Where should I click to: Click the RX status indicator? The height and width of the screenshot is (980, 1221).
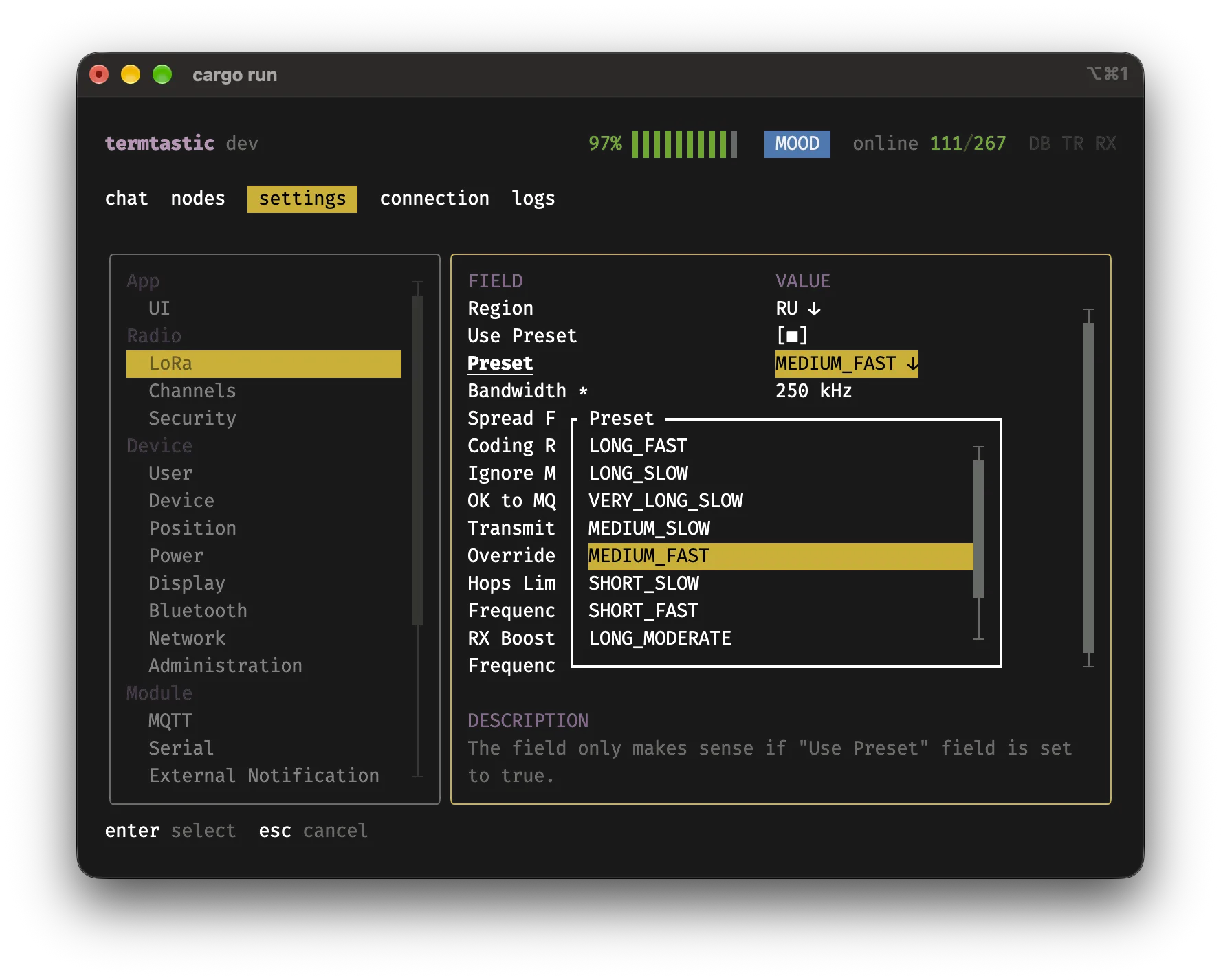pyautogui.click(x=1105, y=144)
